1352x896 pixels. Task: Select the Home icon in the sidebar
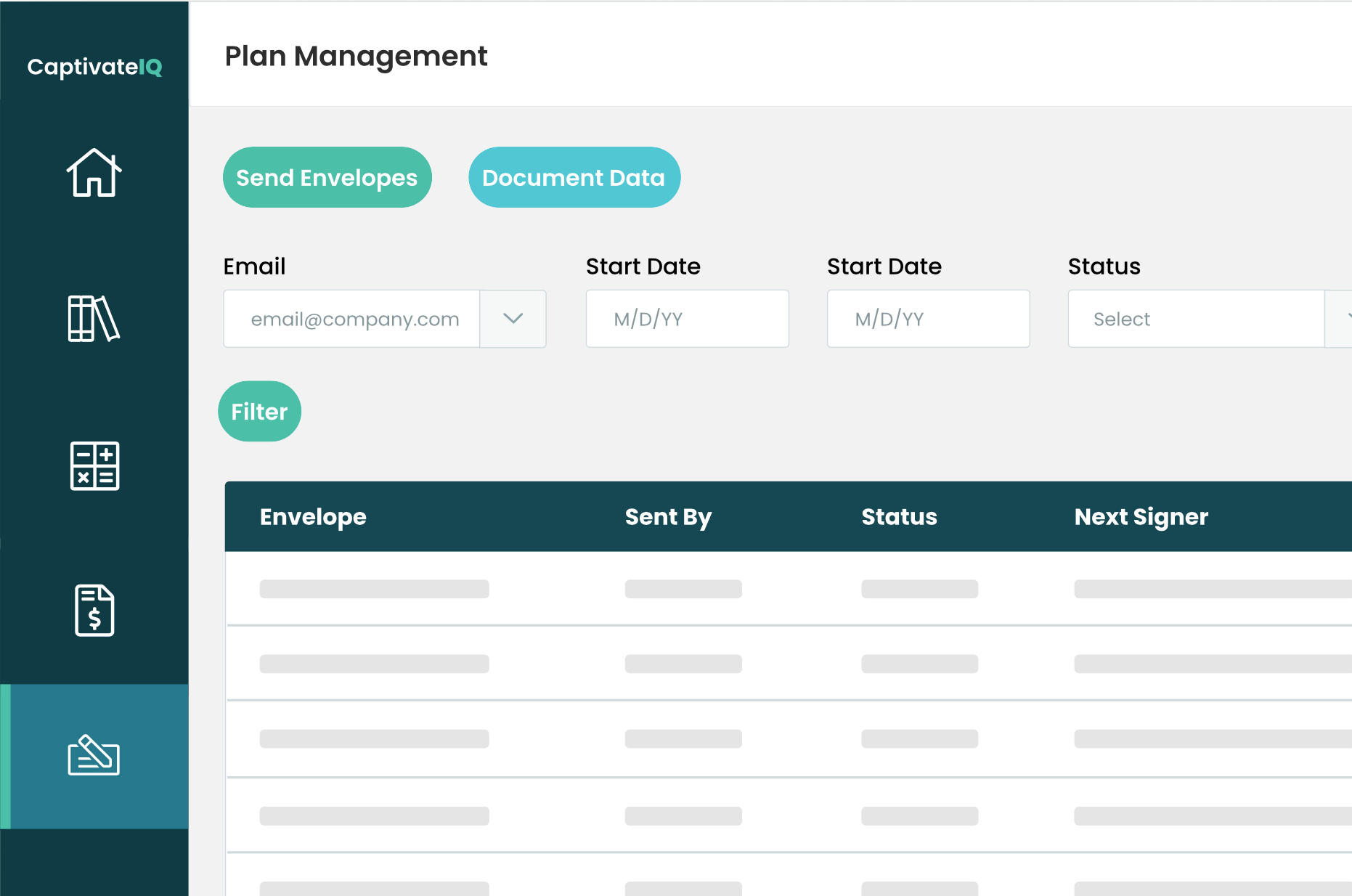pyautogui.click(x=93, y=174)
